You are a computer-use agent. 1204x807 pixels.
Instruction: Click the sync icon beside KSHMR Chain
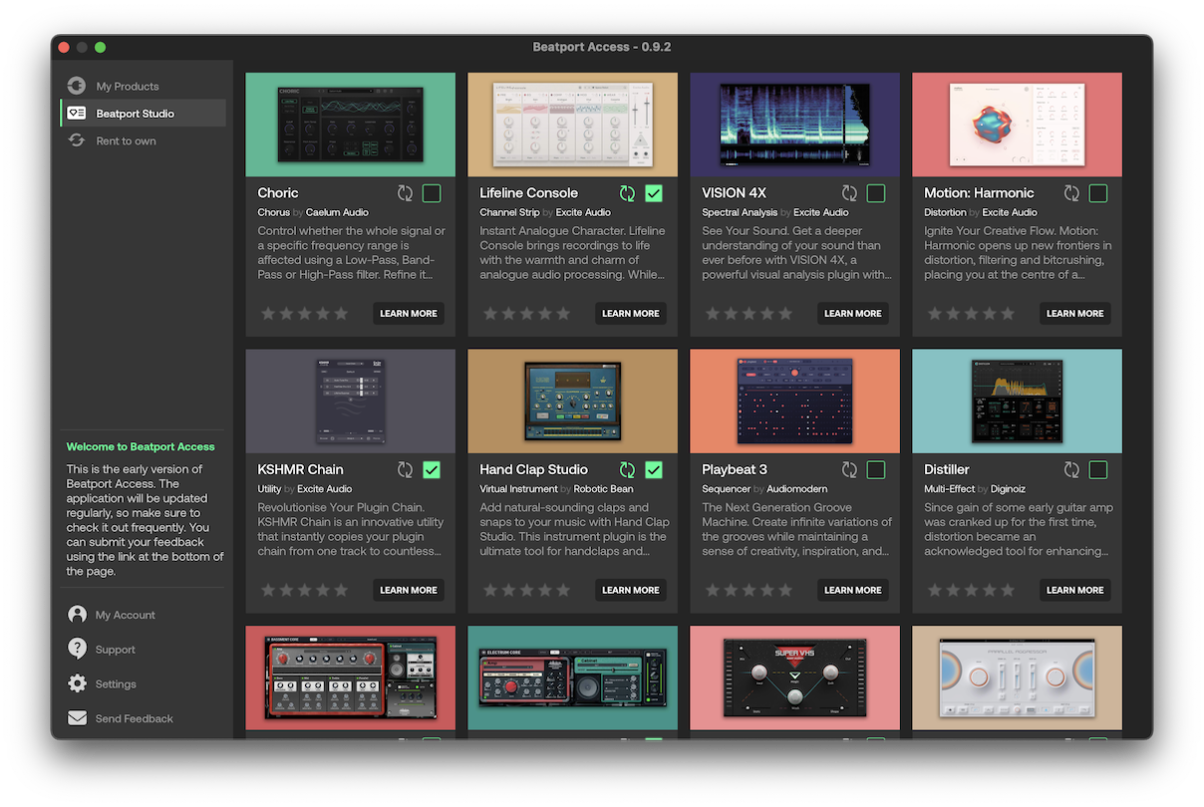point(405,469)
